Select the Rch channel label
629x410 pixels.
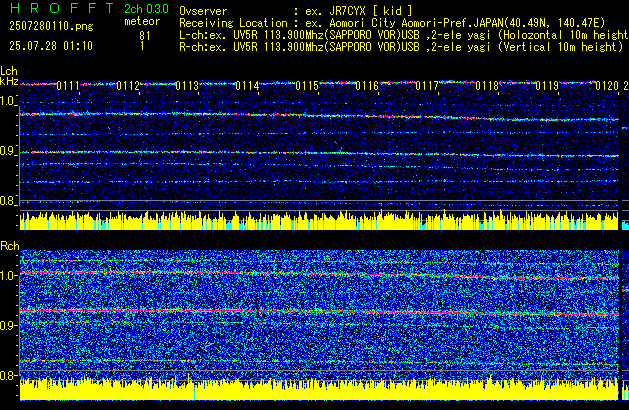[10, 246]
